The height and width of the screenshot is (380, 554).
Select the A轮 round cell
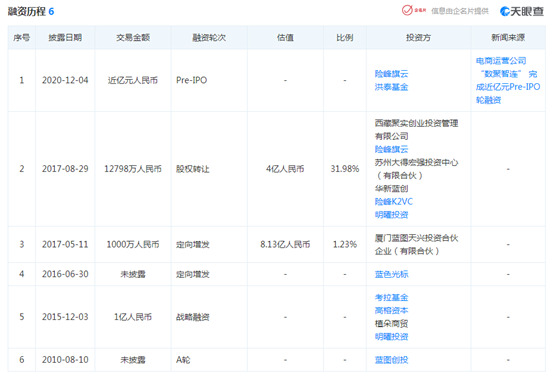point(183,360)
